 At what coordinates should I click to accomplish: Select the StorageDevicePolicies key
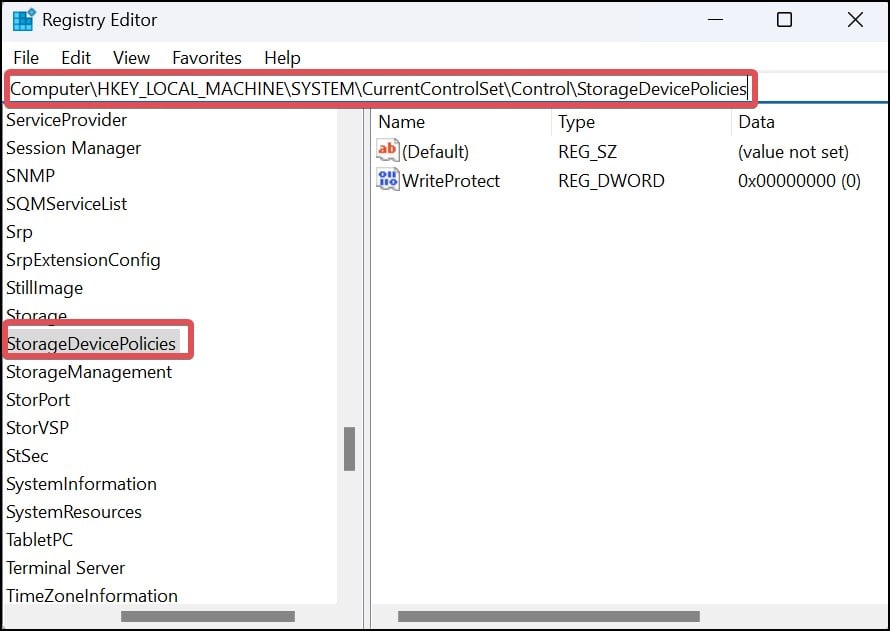point(91,344)
